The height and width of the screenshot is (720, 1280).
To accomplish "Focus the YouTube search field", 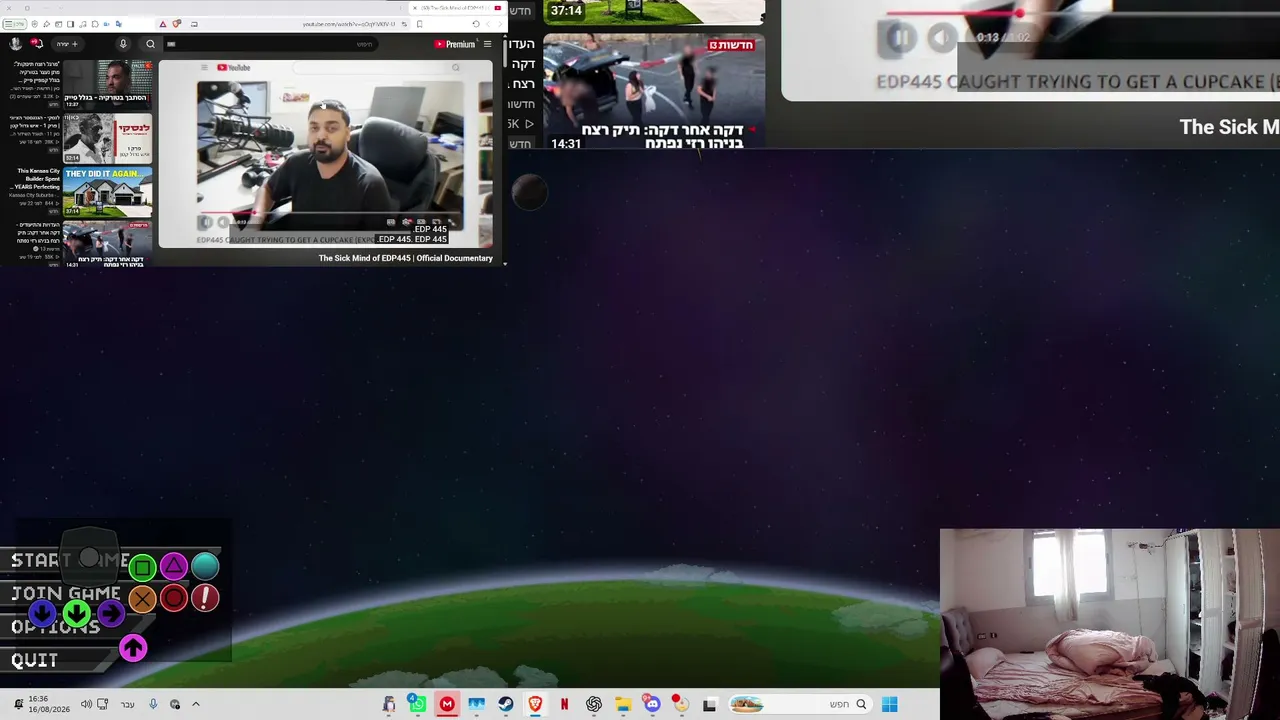I will [x=270, y=44].
